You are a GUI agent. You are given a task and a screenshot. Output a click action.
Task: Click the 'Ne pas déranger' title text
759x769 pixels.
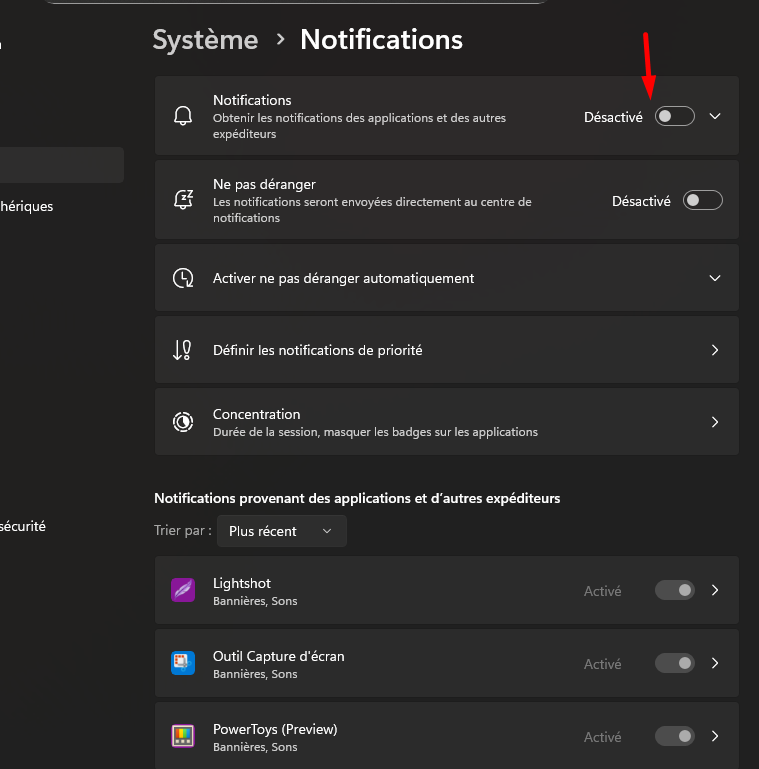(264, 184)
